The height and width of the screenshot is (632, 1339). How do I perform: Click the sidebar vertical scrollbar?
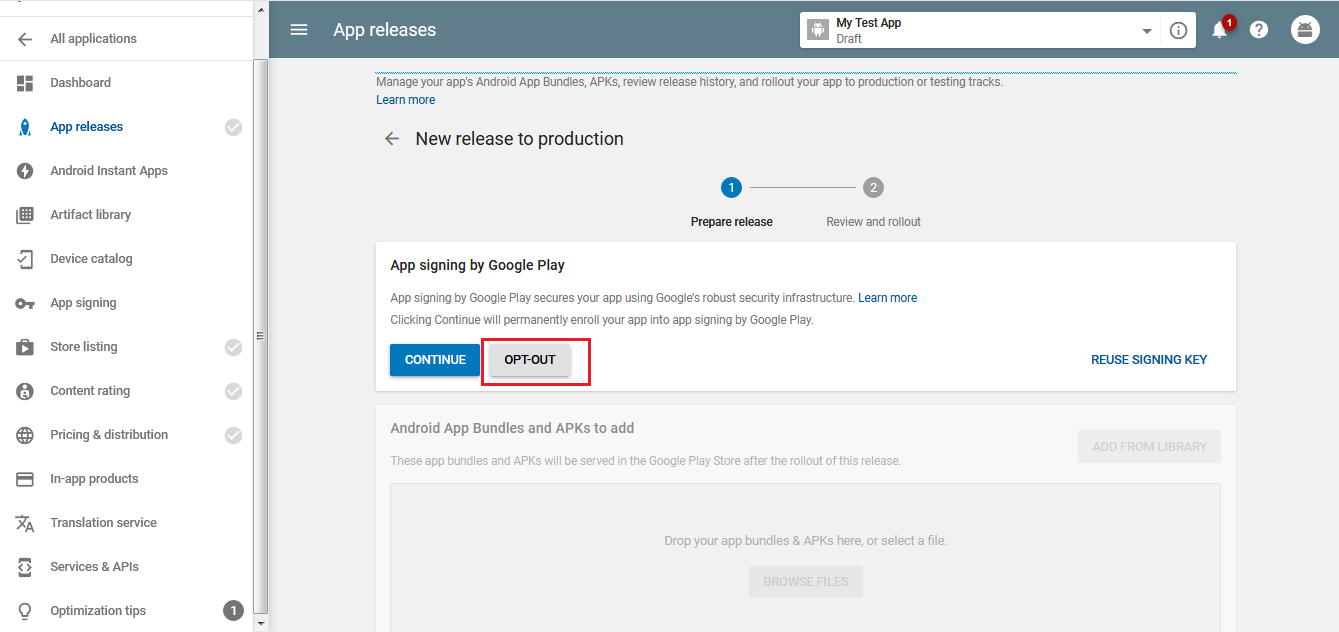click(x=261, y=335)
